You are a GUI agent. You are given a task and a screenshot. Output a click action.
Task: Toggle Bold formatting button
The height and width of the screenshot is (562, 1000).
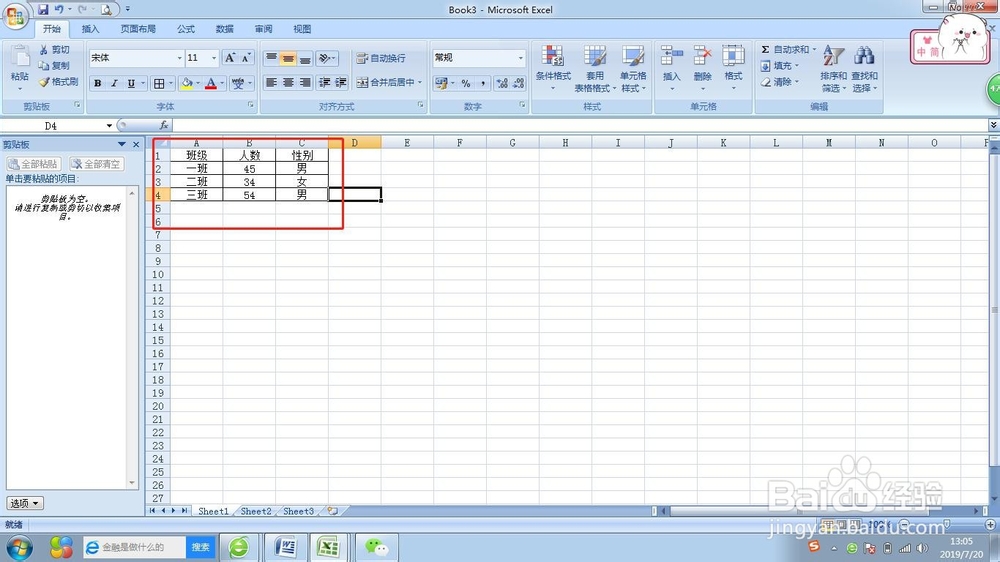(x=98, y=83)
